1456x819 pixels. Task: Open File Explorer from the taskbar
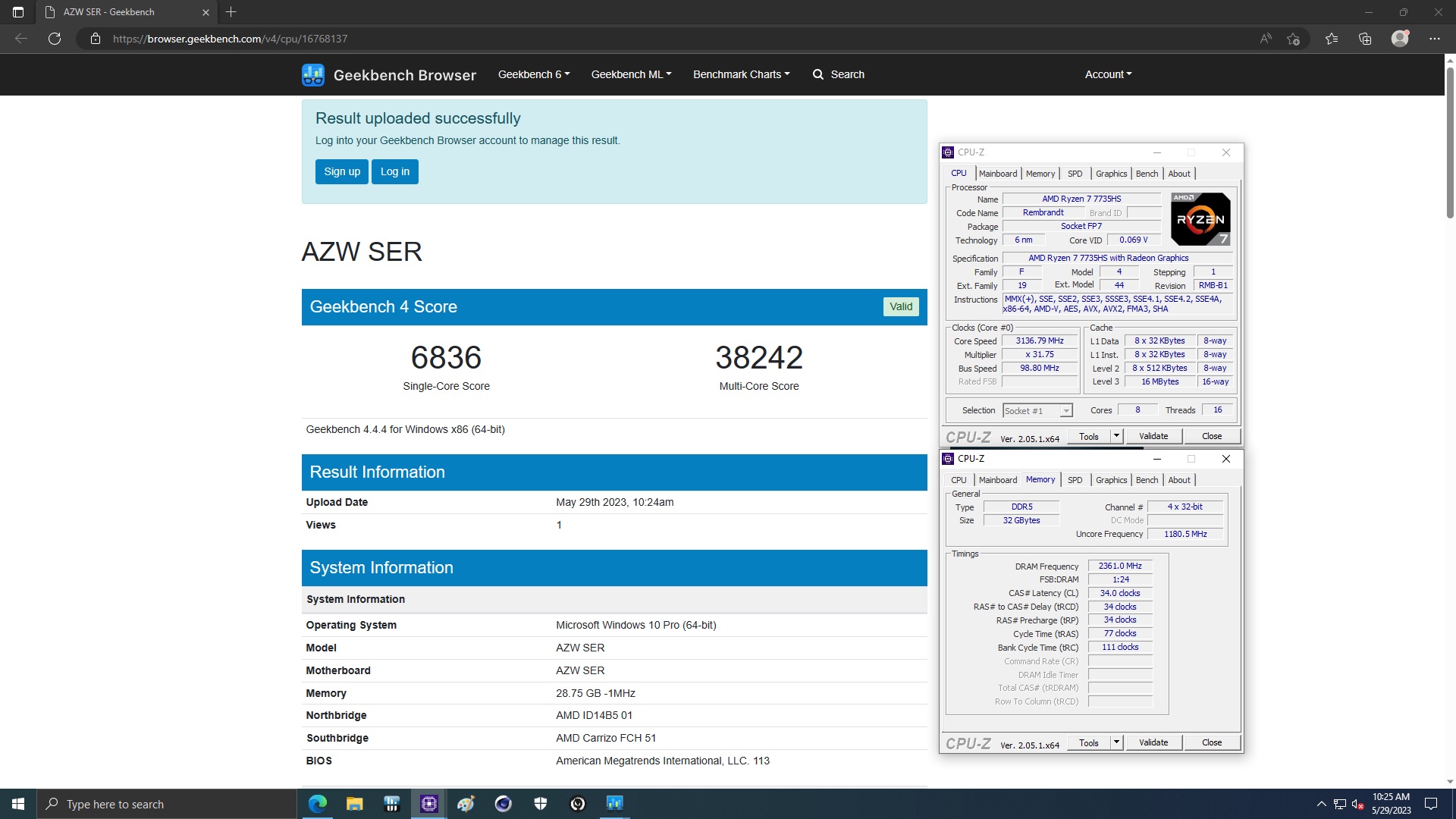point(354,804)
